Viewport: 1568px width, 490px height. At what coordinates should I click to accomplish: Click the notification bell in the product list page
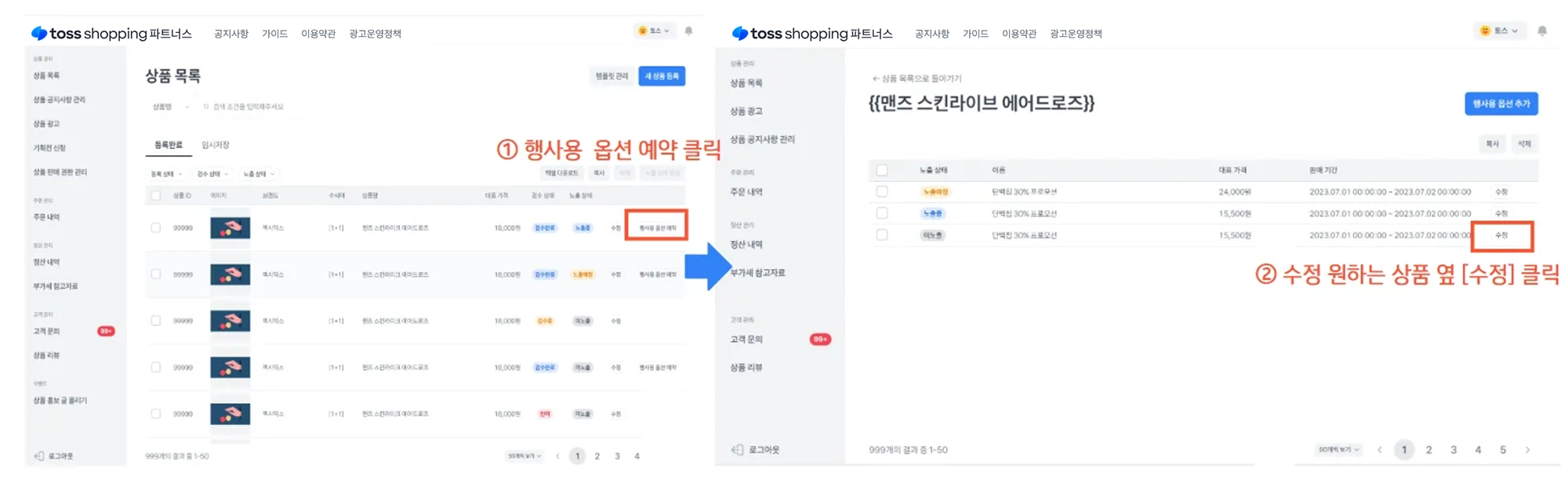tap(688, 31)
